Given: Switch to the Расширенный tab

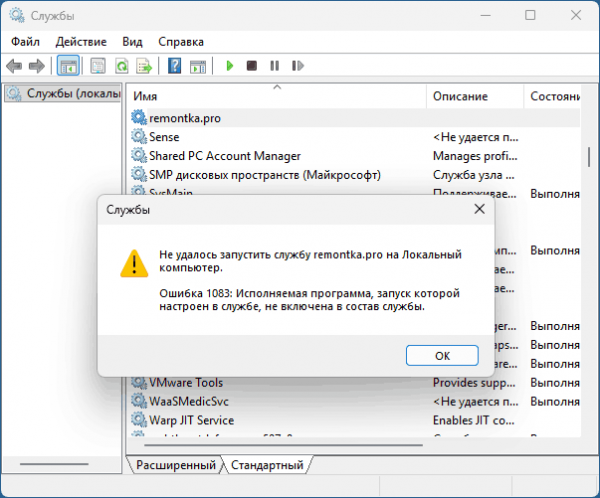Looking at the screenshot, I should point(176,465).
